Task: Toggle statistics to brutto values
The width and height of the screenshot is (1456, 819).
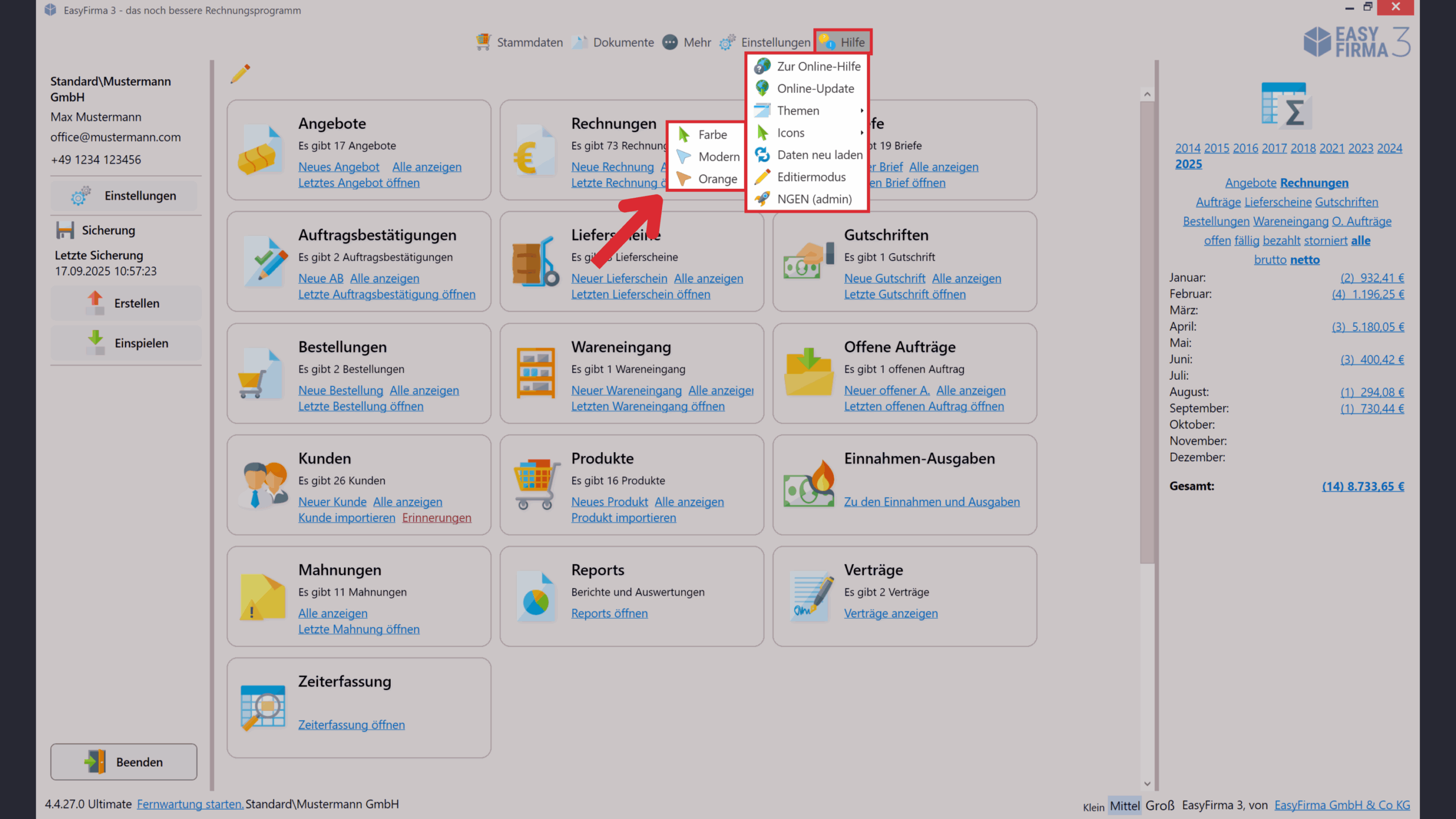Action: (1270, 260)
